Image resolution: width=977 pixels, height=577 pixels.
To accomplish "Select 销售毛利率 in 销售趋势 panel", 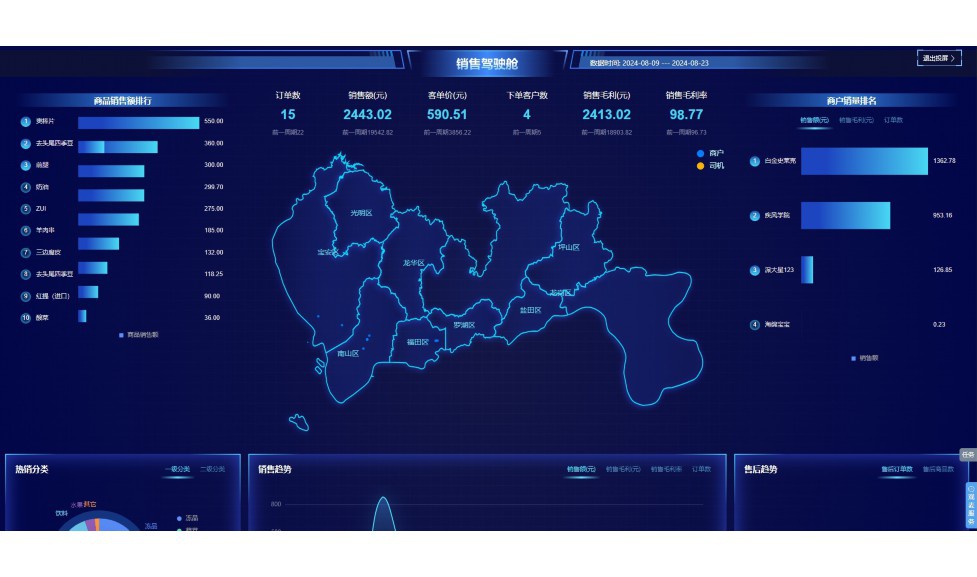I will [x=664, y=469].
